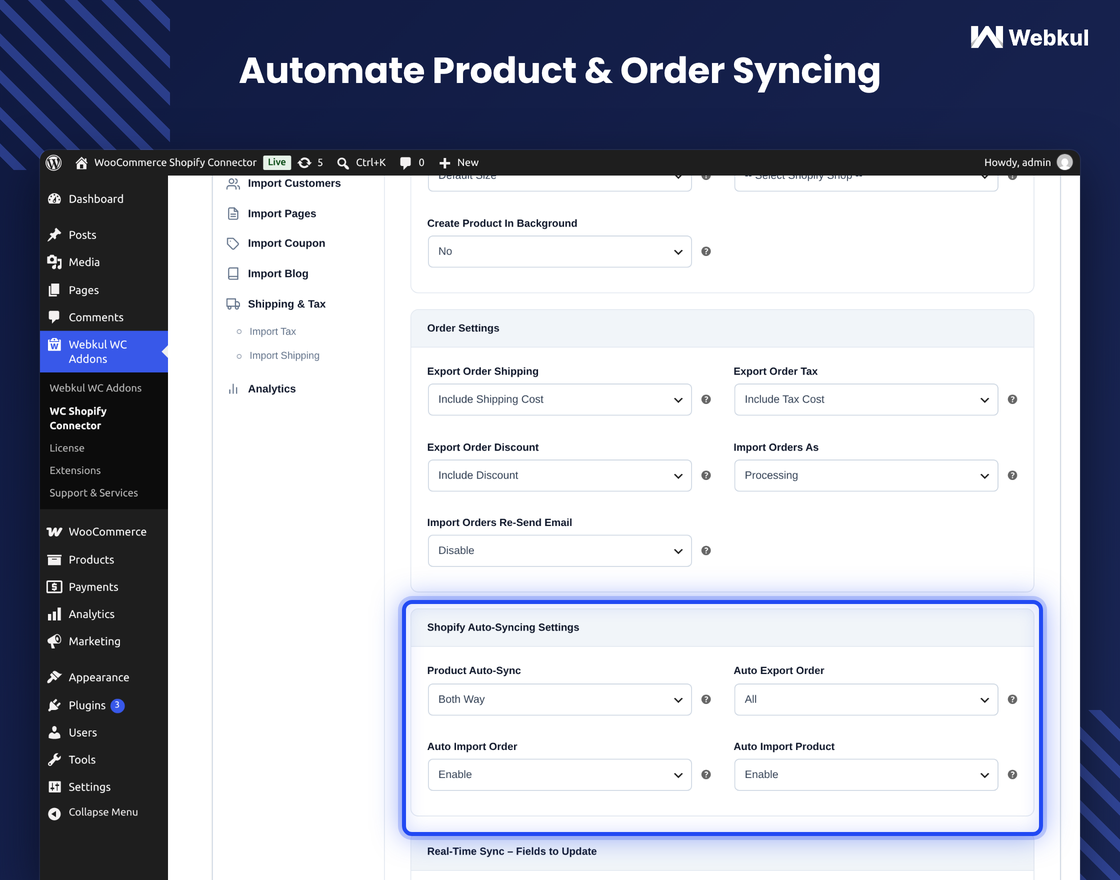Click the Appearance brush icon

tap(54, 677)
